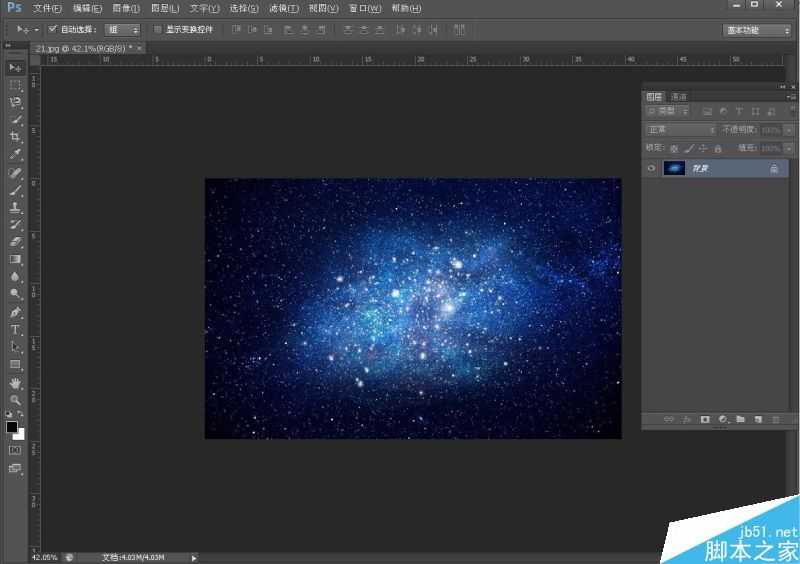This screenshot has height=564, width=800.
Task: Open the 文件(F) menu
Action: pos(47,8)
